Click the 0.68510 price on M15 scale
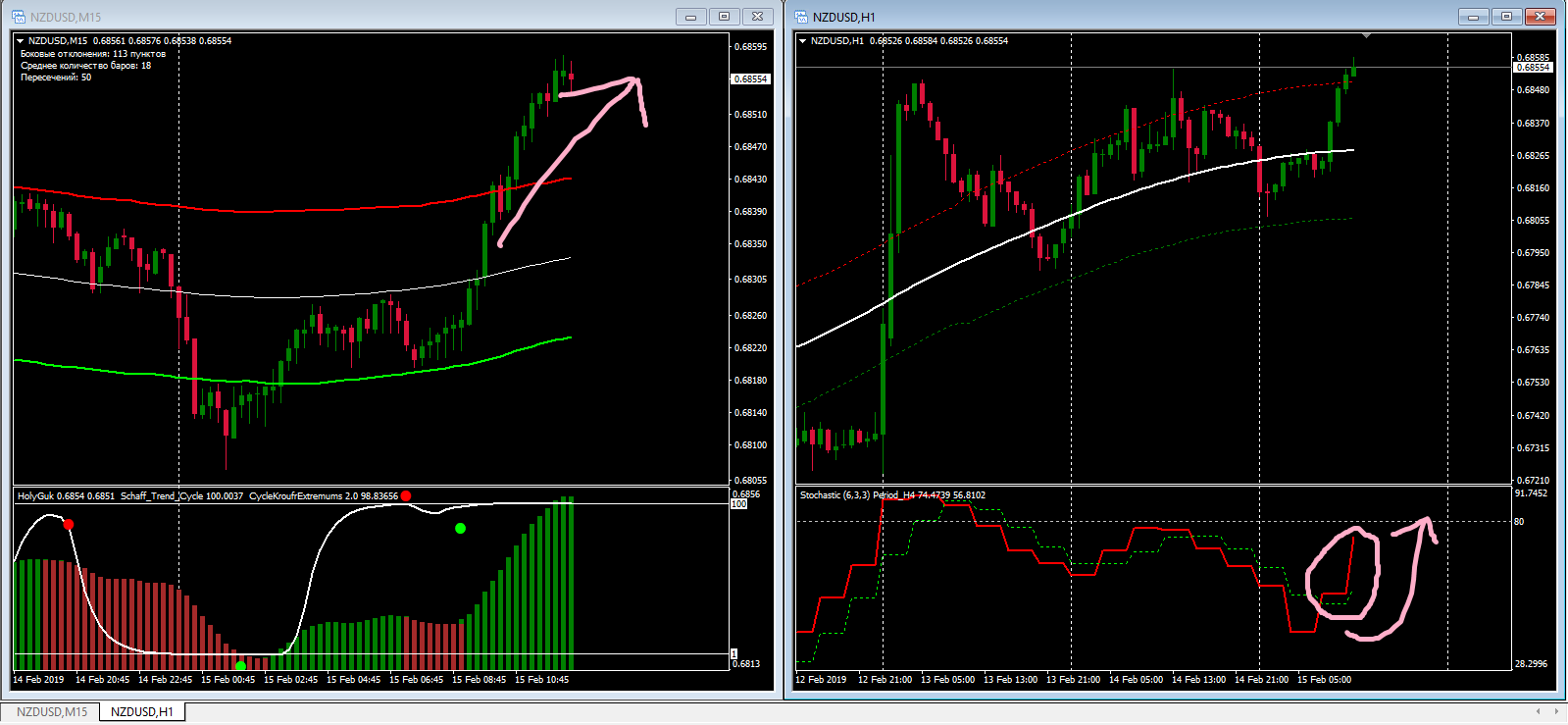Viewport: 1568px width, 725px height. (751, 115)
